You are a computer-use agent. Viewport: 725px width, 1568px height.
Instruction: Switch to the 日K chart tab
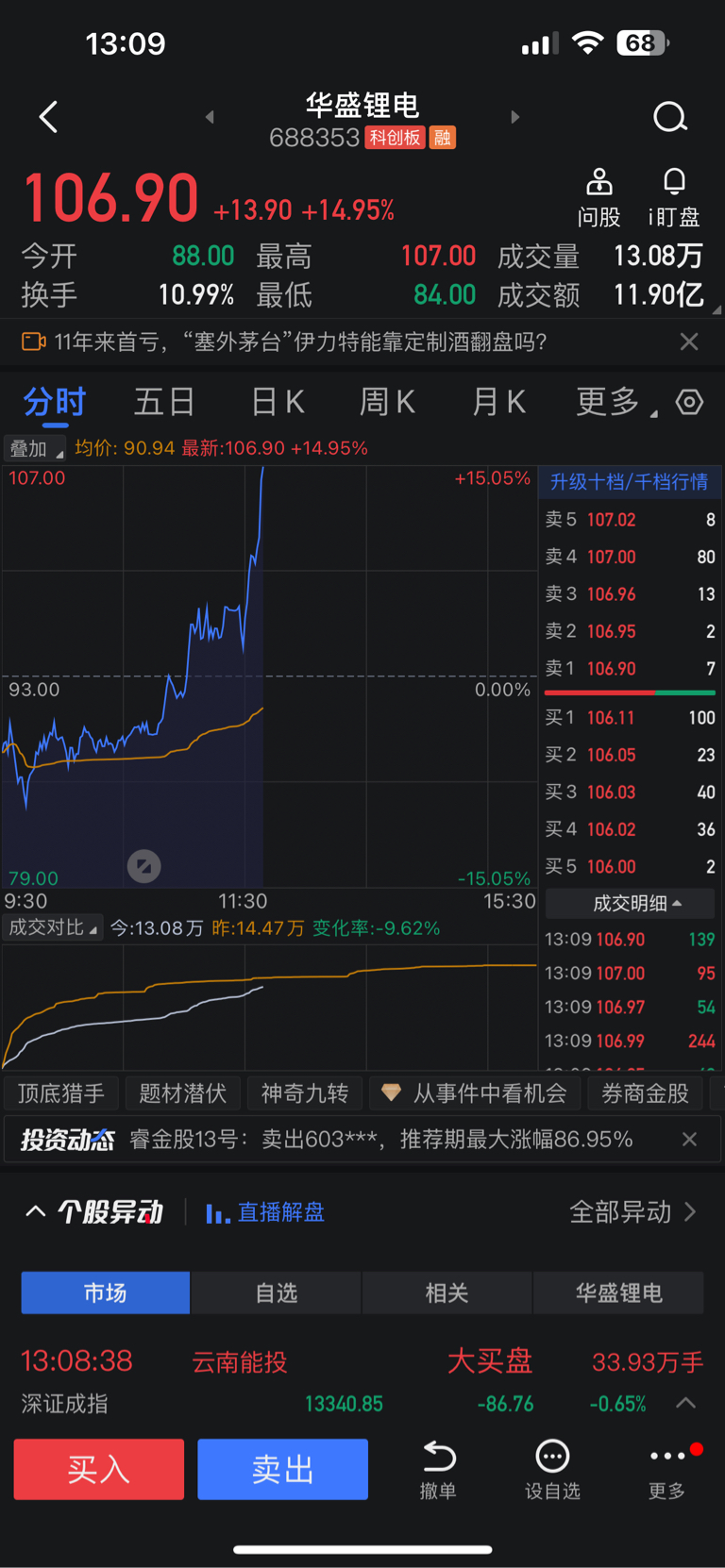(x=278, y=402)
